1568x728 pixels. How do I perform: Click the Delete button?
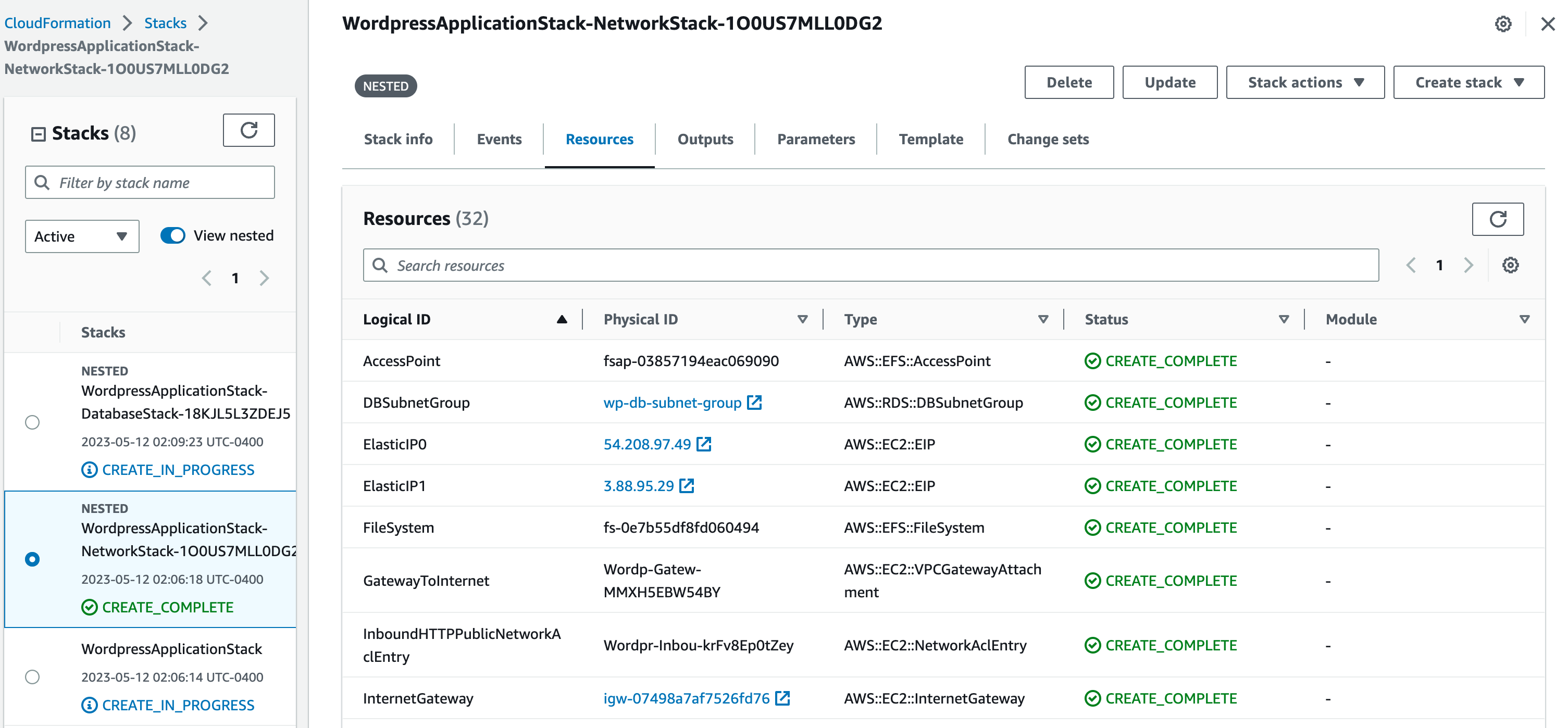pos(1069,82)
